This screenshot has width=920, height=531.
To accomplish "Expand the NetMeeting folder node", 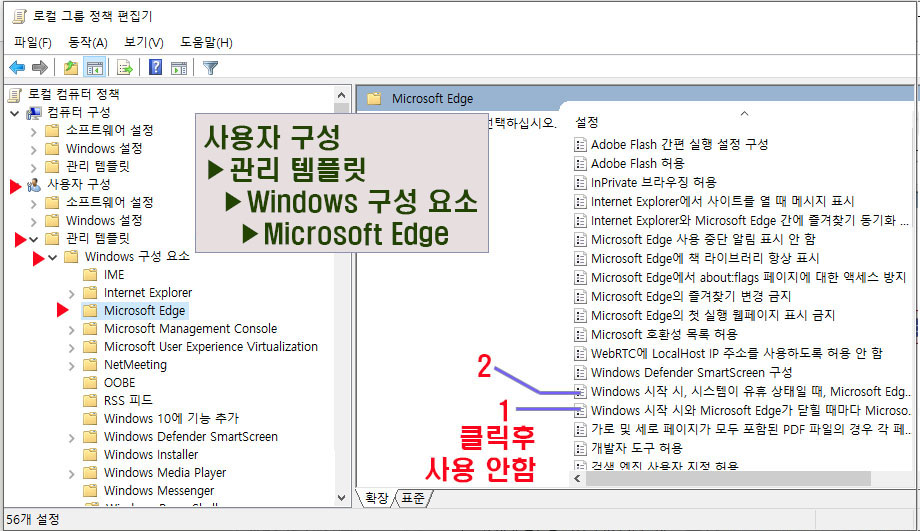I will click(x=71, y=366).
